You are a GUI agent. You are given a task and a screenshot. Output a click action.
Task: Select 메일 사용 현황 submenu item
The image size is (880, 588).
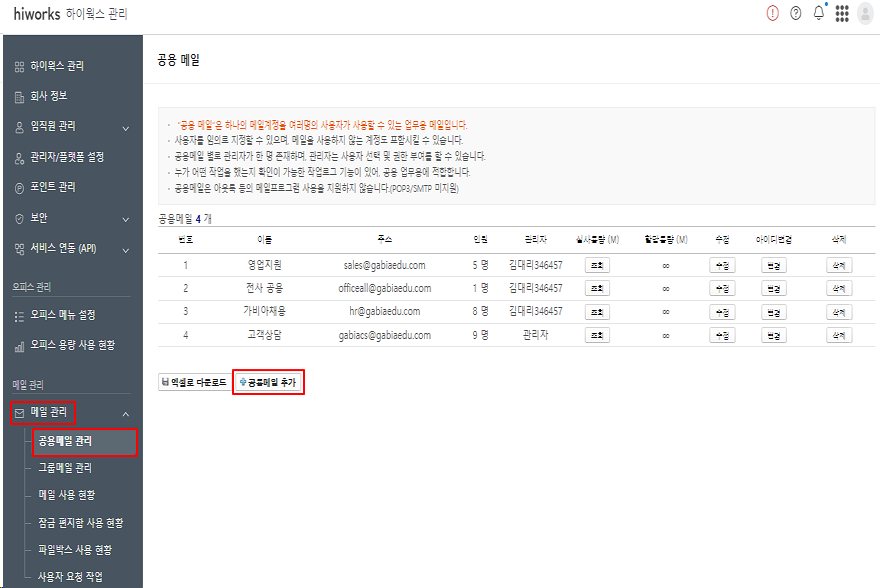pyautogui.click(x=67, y=495)
